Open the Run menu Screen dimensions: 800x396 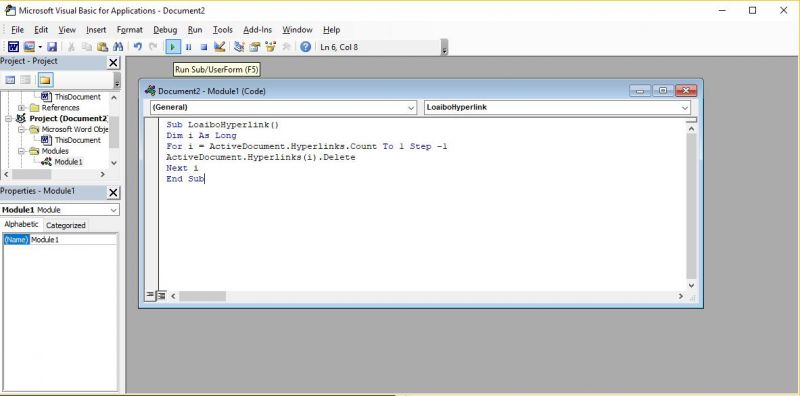pos(195,30)
